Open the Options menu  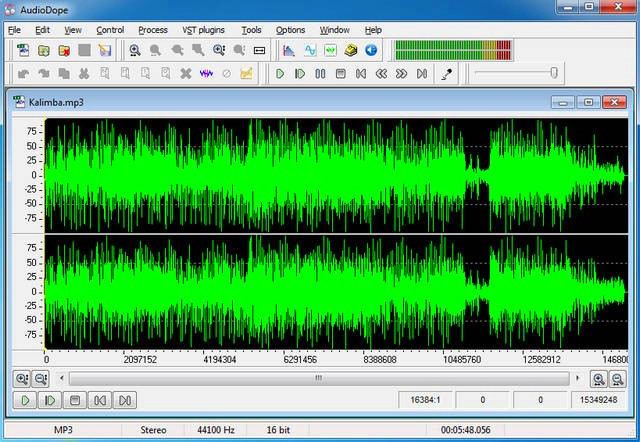coord(291,30)
